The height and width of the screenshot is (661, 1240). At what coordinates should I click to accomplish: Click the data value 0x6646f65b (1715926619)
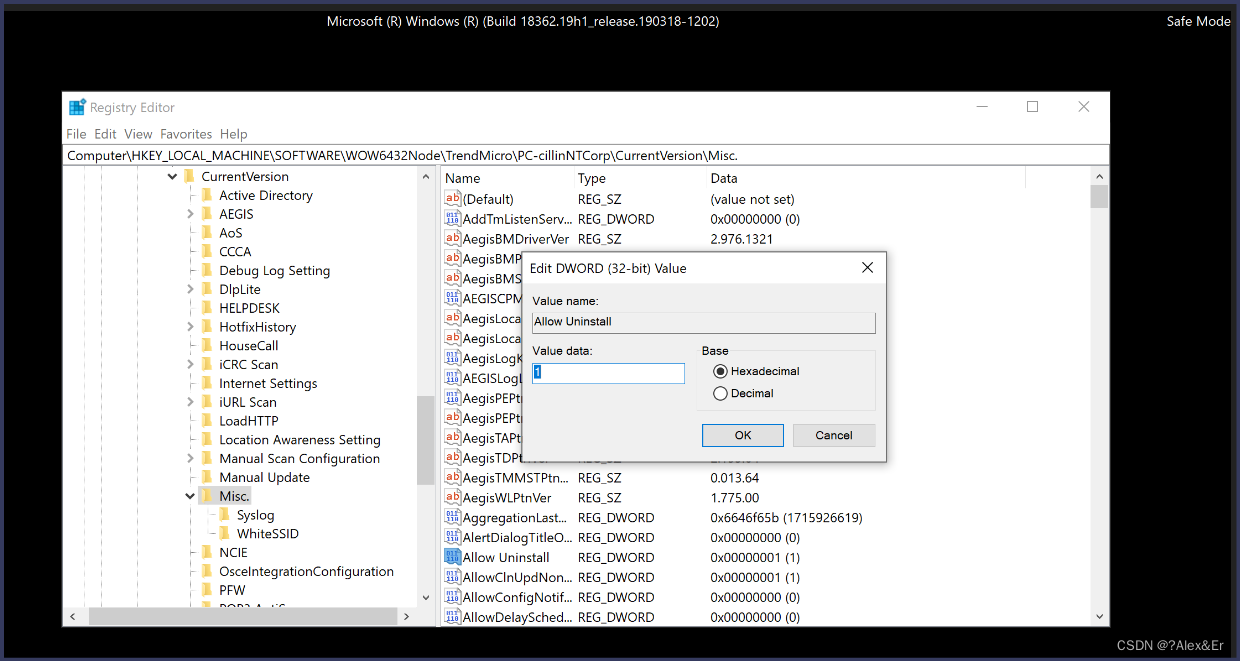point(786,518)
